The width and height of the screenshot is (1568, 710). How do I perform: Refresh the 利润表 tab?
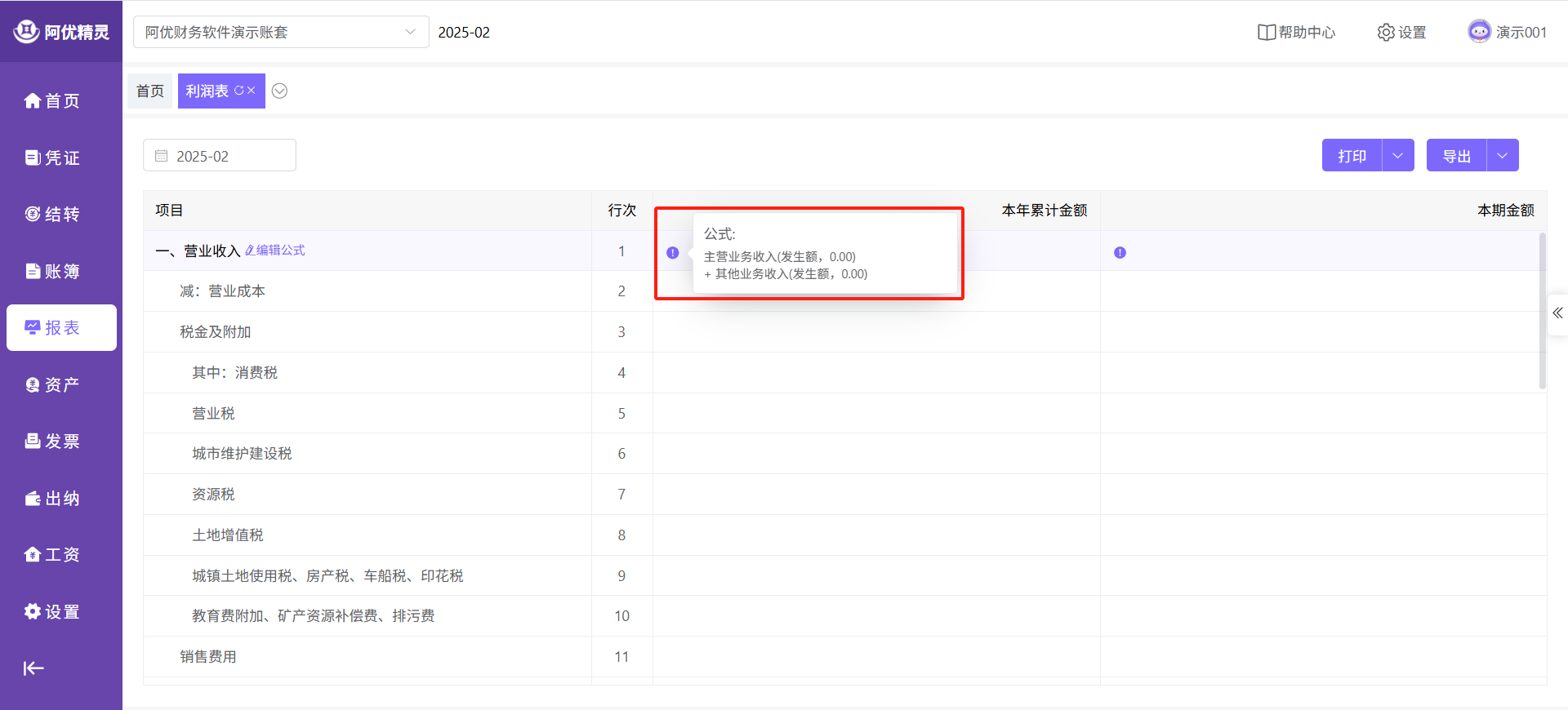click(239, 91)
